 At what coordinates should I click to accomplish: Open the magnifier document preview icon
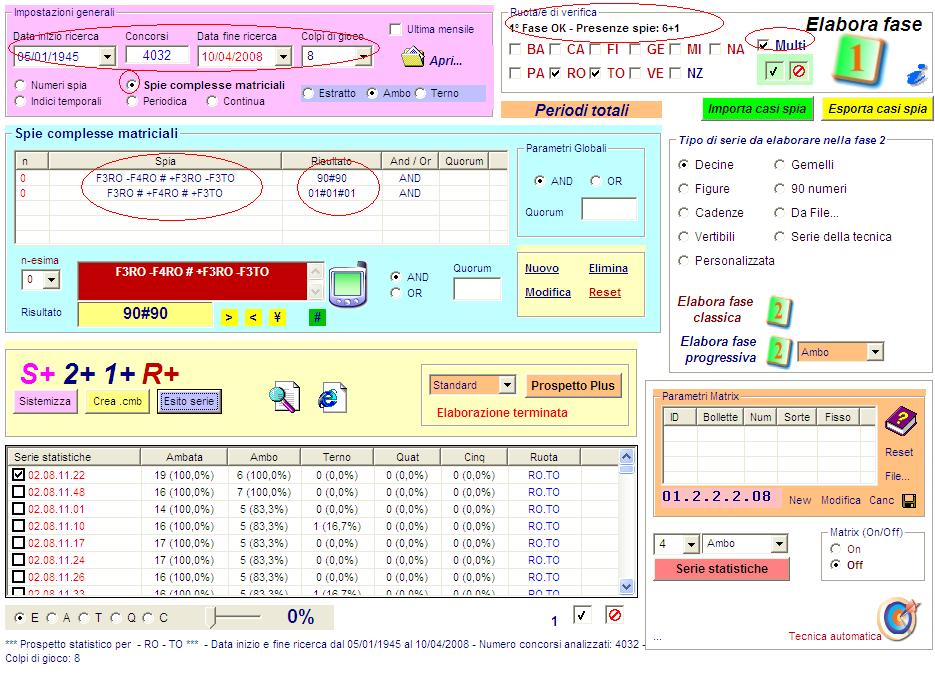pyautogui.click(x=284, y=398)
